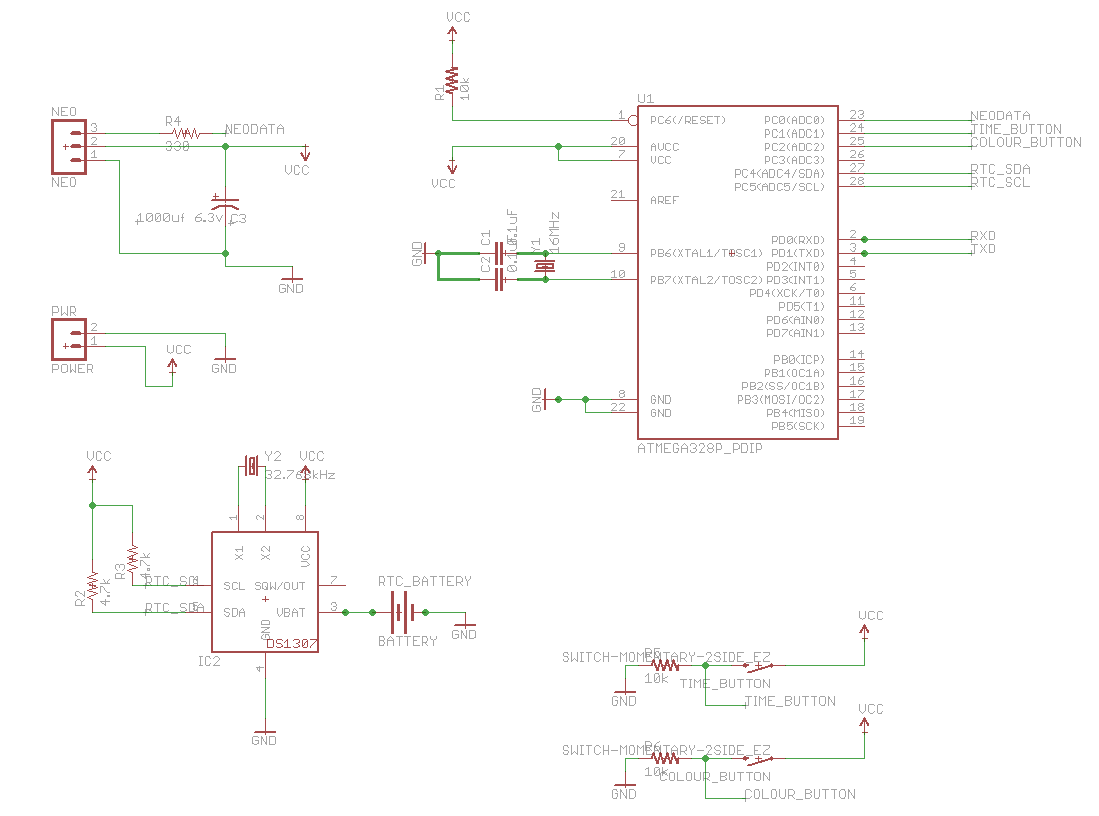Select the PB6(XTAL1/TOSC1) pin label

tap(706, 253)
